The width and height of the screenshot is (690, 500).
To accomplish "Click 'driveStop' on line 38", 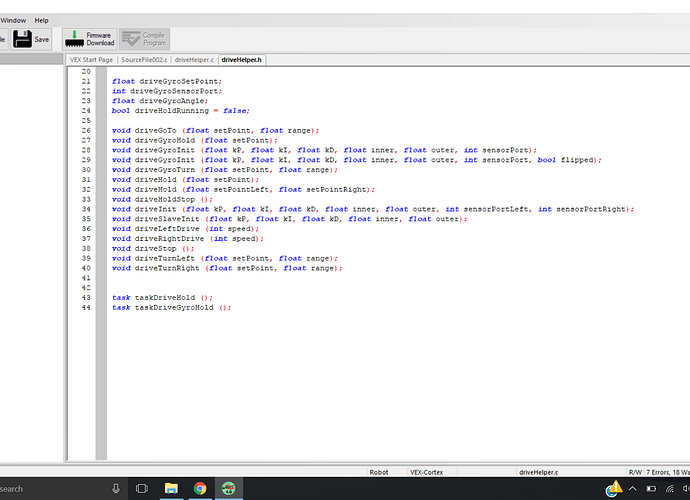I will tap(155, 249).
